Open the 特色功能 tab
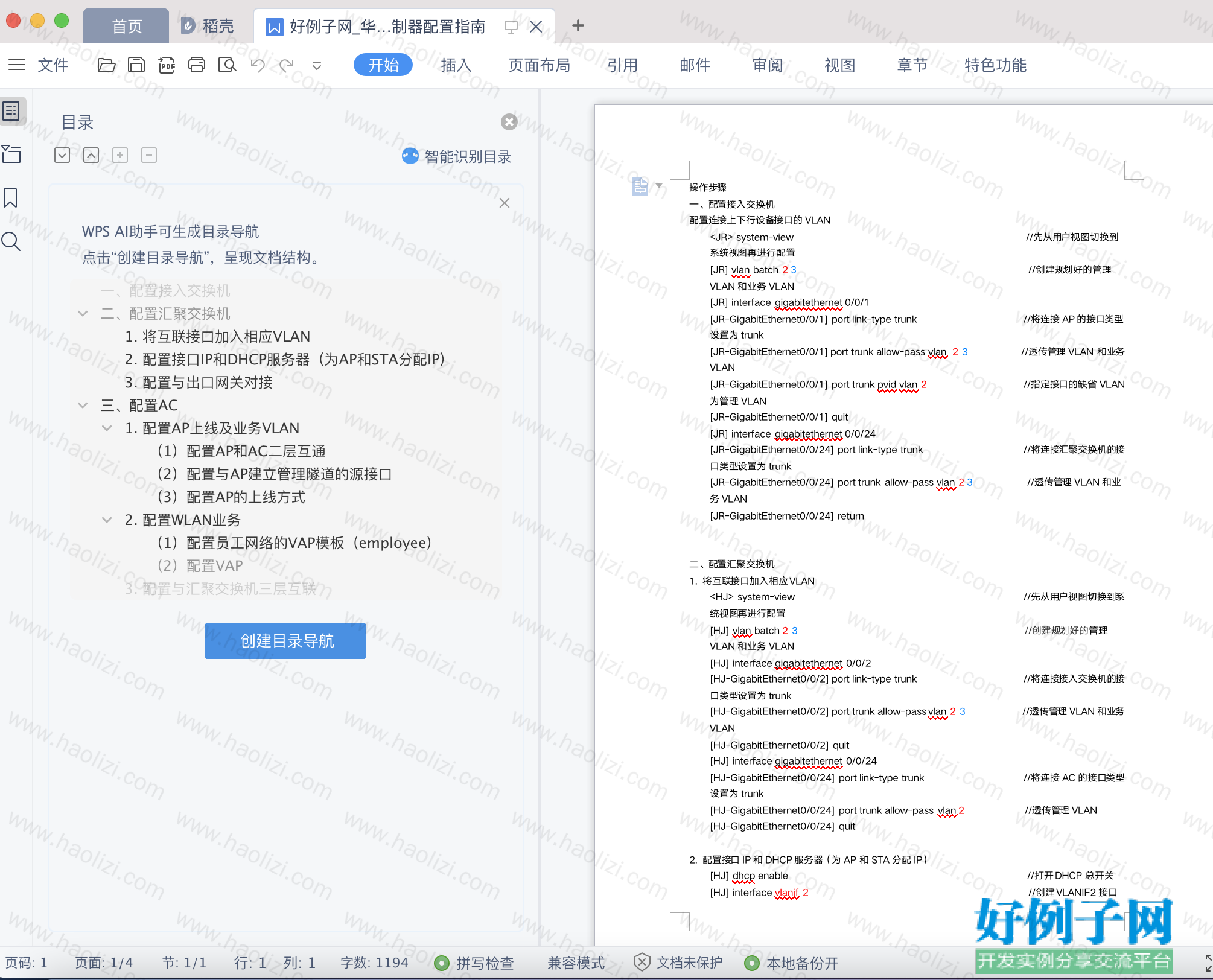The height and width of the screenshot is (980, 1213). pyautogui.click(x=995, y=65)
